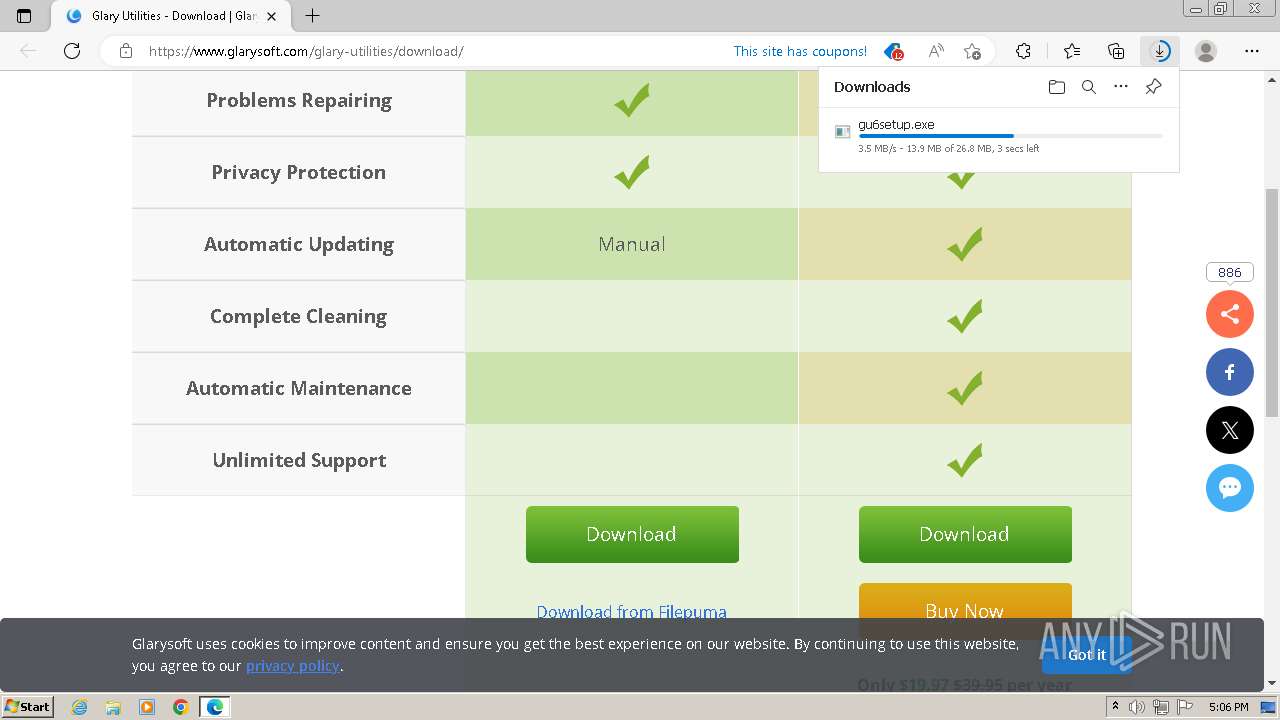Toggle the Downloads toolbar button
This screenshot has width=1280, height=720.
1160,51
